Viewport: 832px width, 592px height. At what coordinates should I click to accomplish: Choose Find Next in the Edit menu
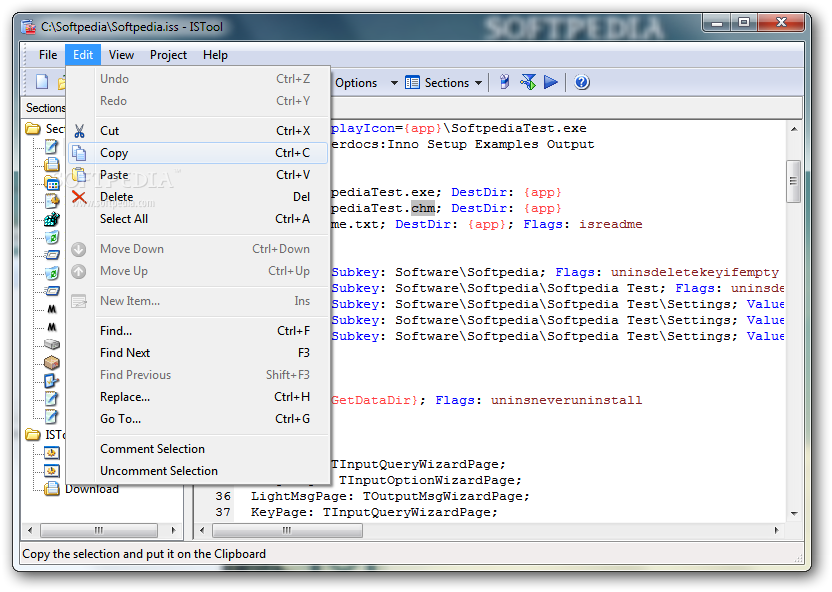click(x=198, y=353)
